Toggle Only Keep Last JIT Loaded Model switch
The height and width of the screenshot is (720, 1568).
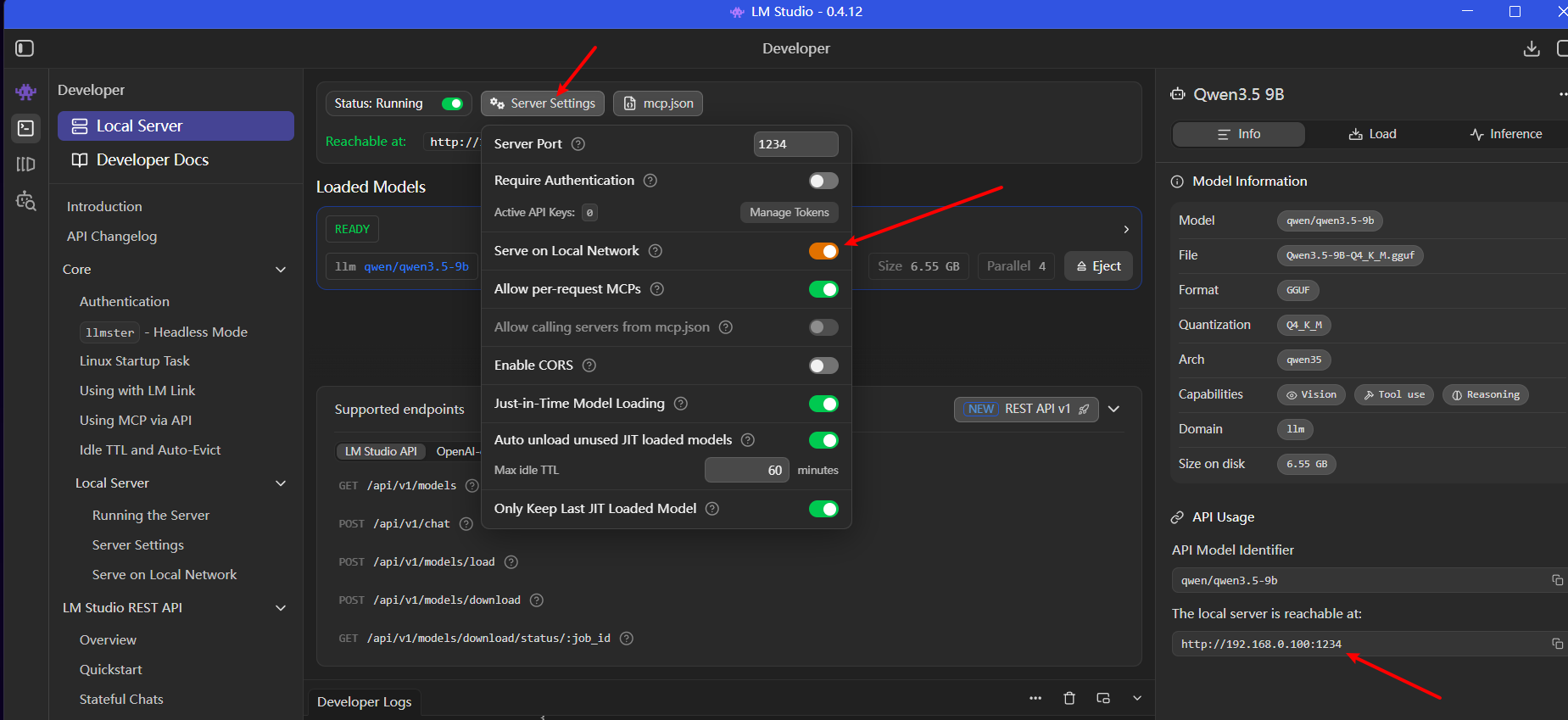point(823,509)
